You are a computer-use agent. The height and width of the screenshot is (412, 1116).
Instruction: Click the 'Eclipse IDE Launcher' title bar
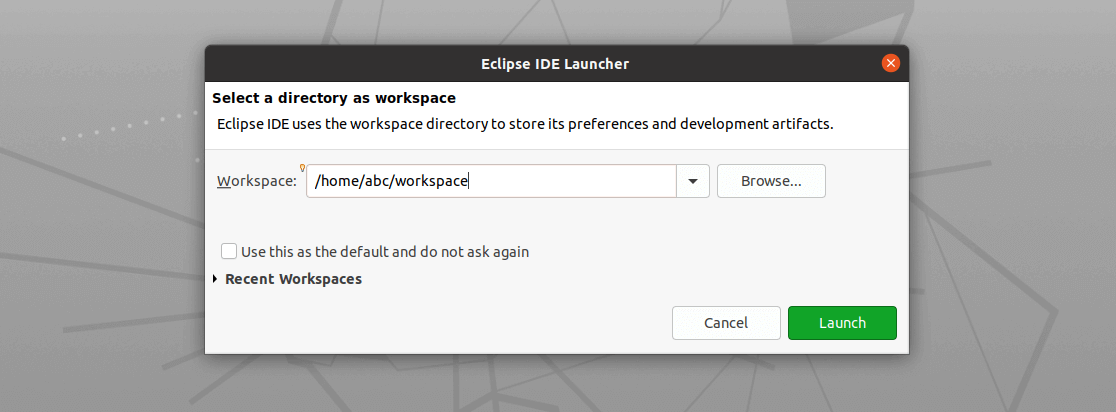(555, 64)
